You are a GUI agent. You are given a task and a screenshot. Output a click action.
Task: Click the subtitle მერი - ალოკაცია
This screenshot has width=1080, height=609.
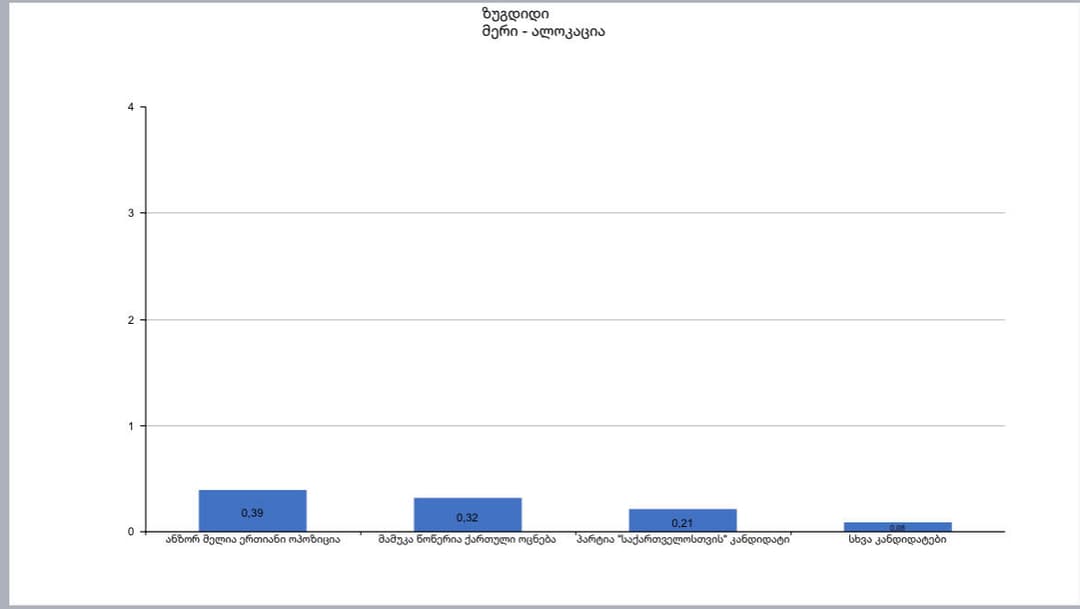click(543, 32)
